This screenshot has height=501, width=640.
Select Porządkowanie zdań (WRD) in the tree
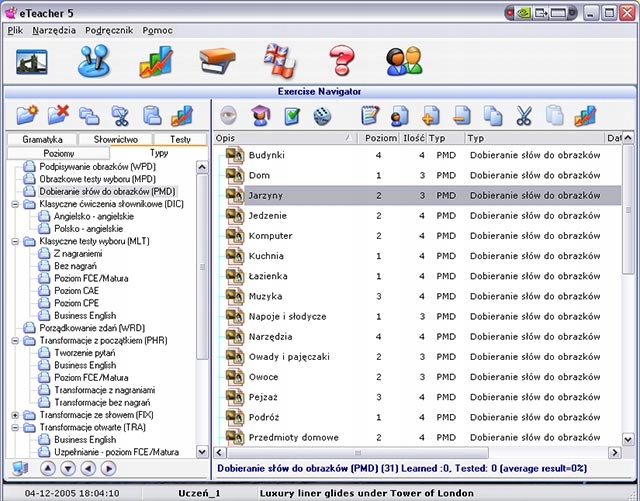pyautogui.click(x=93, y=328)
